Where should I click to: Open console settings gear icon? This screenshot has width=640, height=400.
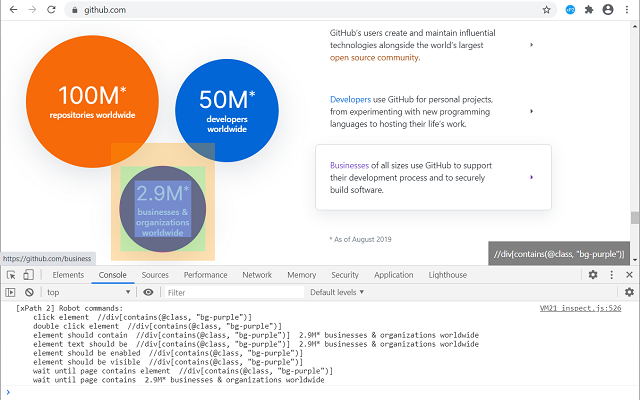[x=629, y=292]
